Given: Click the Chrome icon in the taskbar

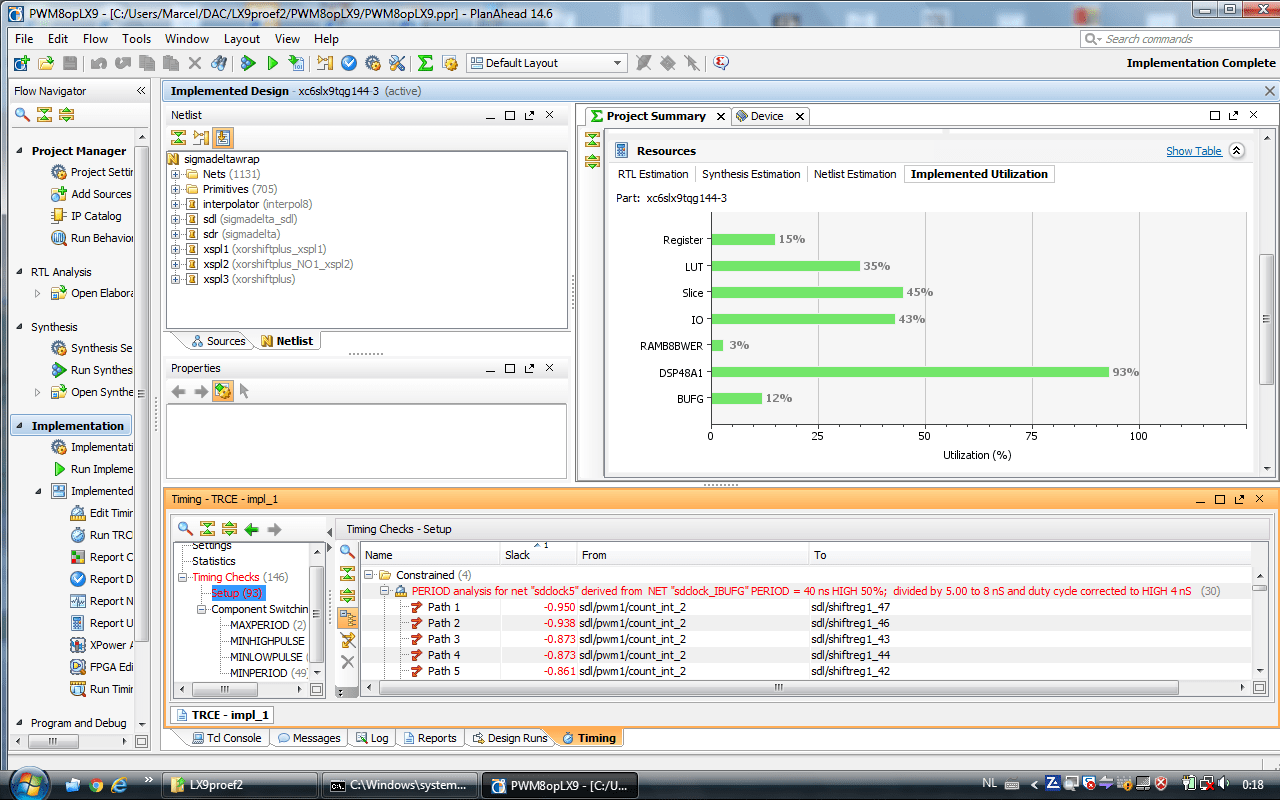Looking at the screenshot, I should (x=96, y=785).
